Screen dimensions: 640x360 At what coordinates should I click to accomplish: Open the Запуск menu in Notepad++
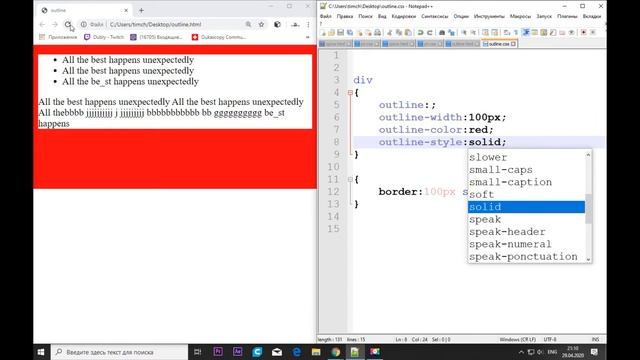(544, 16)
